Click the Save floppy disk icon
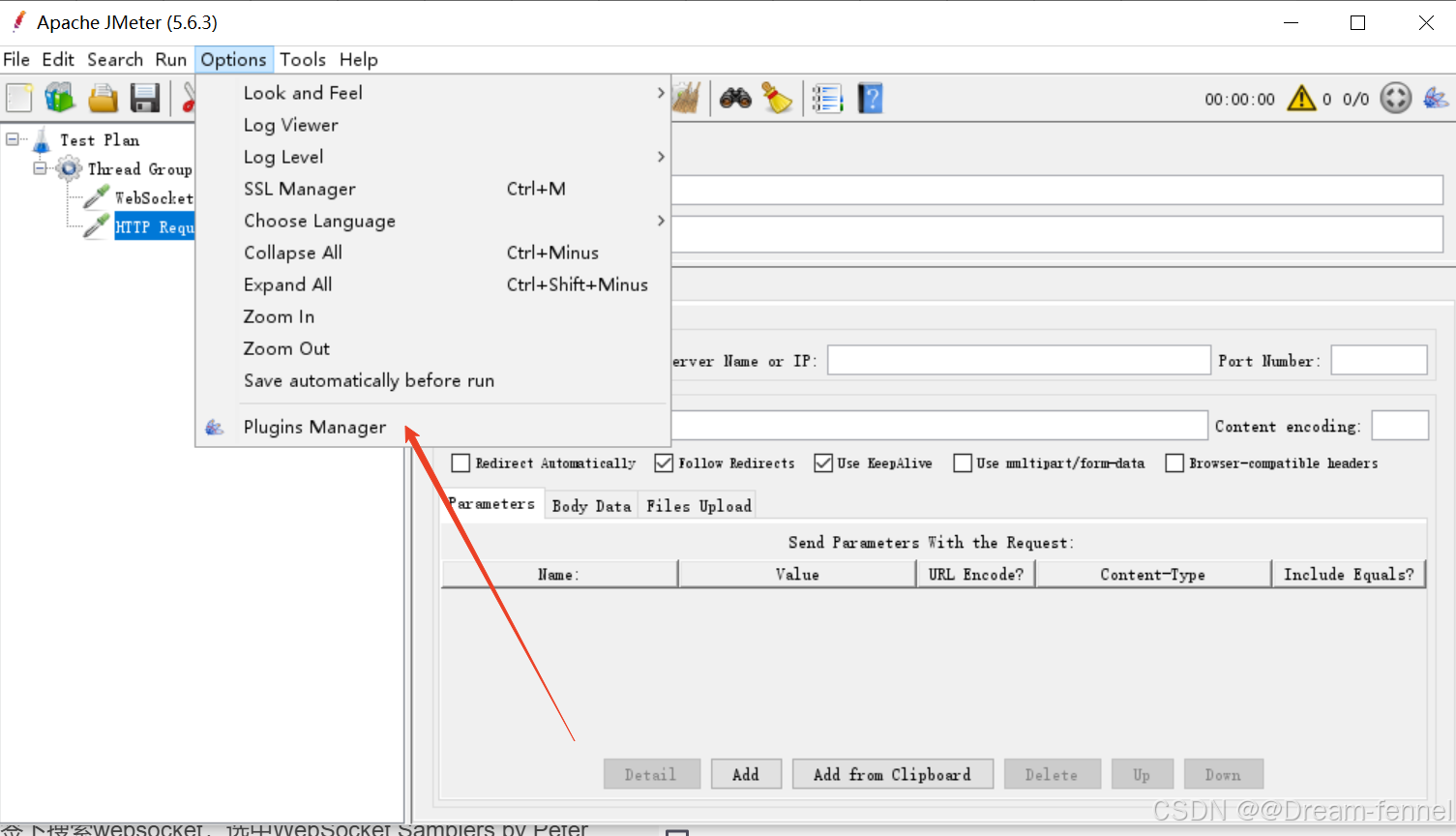This screenshot has height=836, width=1456. (145, 98)
